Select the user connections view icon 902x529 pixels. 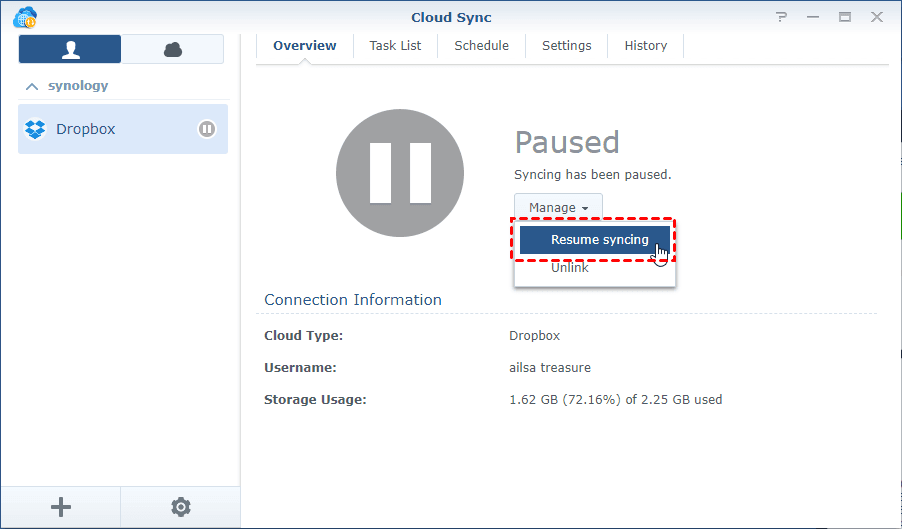coord(70,49)
